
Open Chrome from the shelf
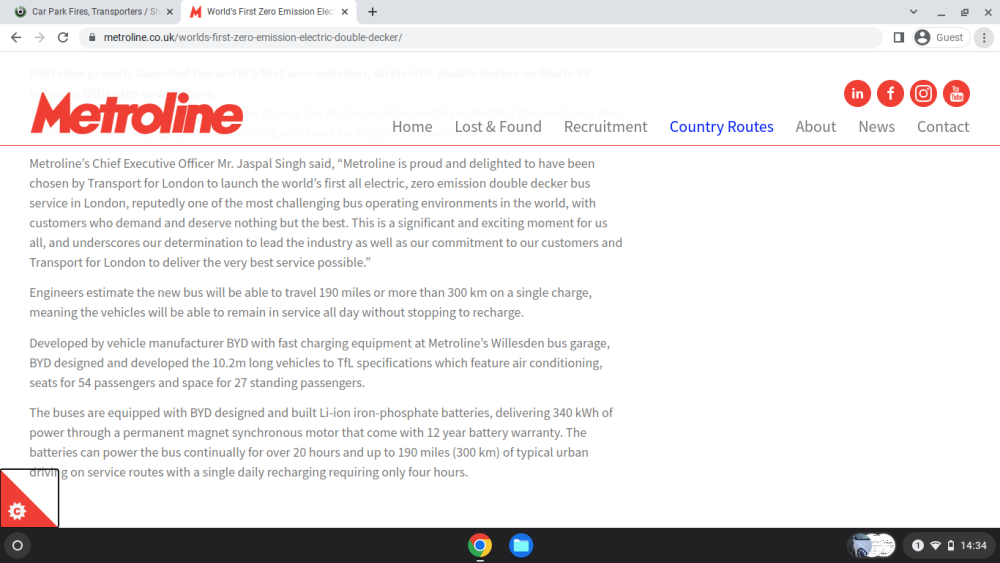click(x=480, y=545)
